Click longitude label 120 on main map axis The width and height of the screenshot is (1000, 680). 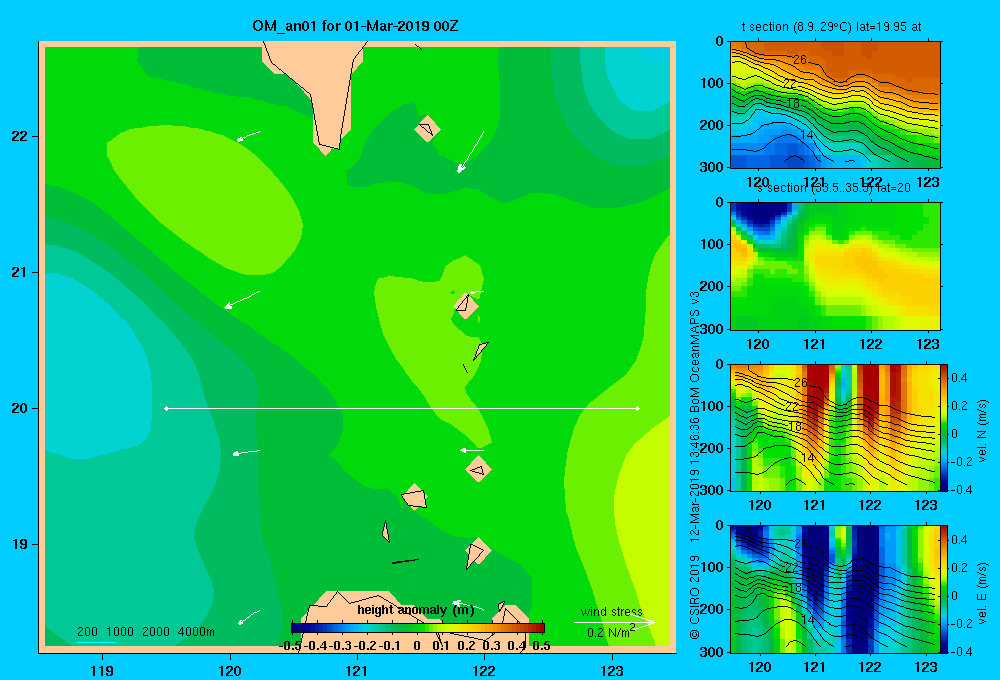tap(230, 670)
